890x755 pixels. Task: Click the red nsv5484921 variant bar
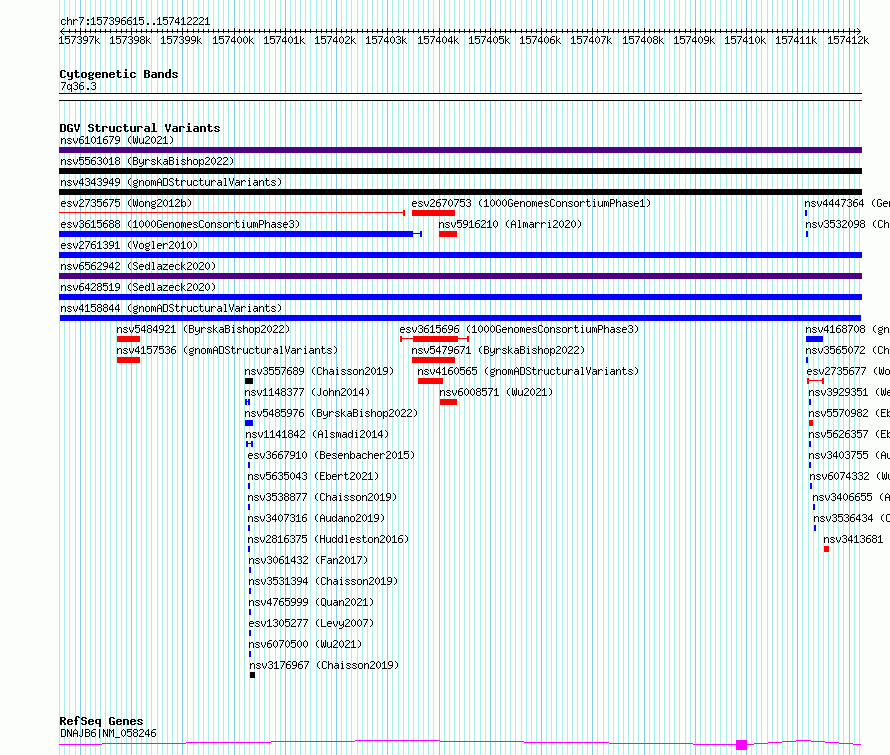pyautogui.click(x=128, y=339)
